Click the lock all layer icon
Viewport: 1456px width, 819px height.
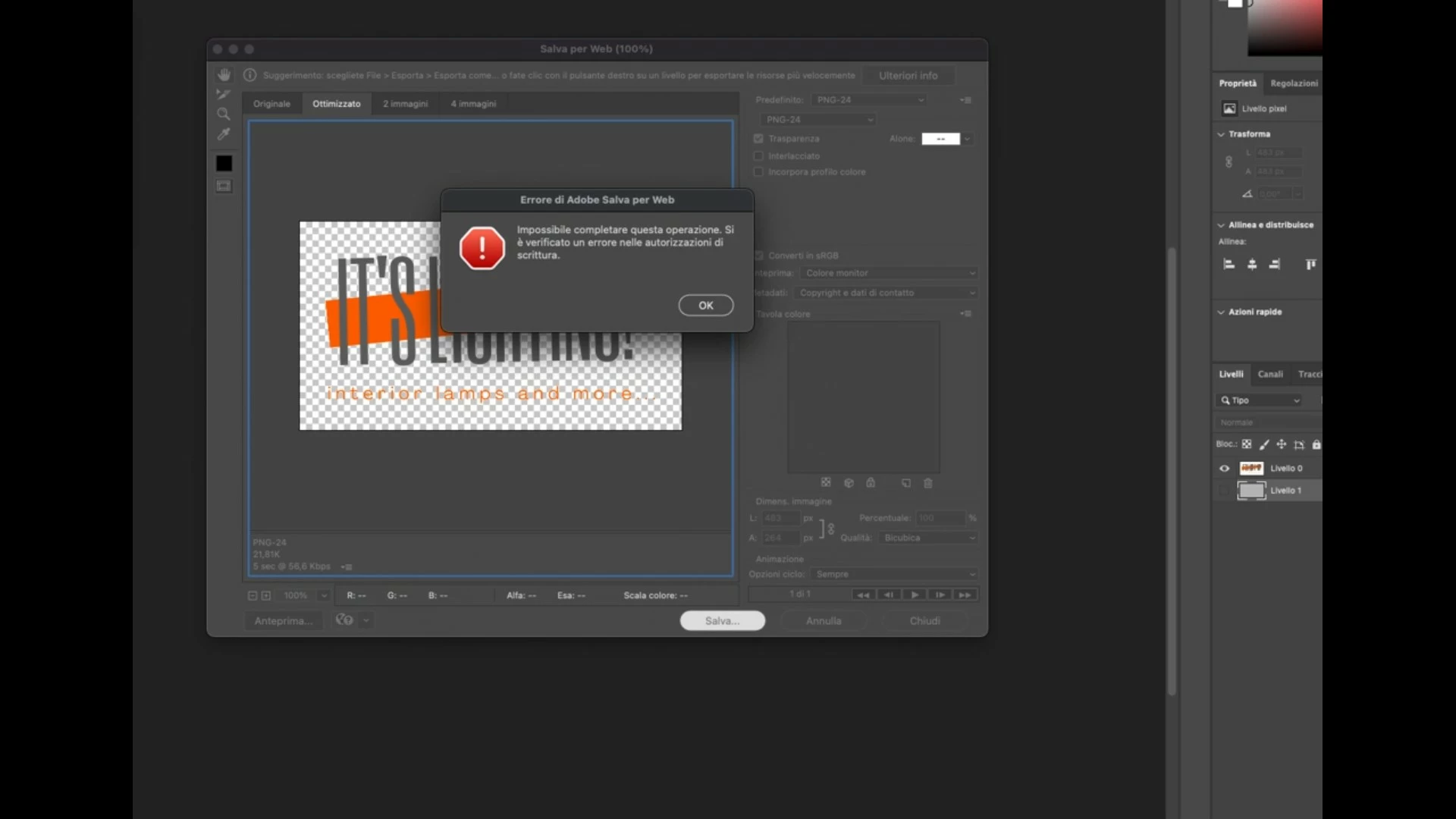click(x=1316, y=444)
